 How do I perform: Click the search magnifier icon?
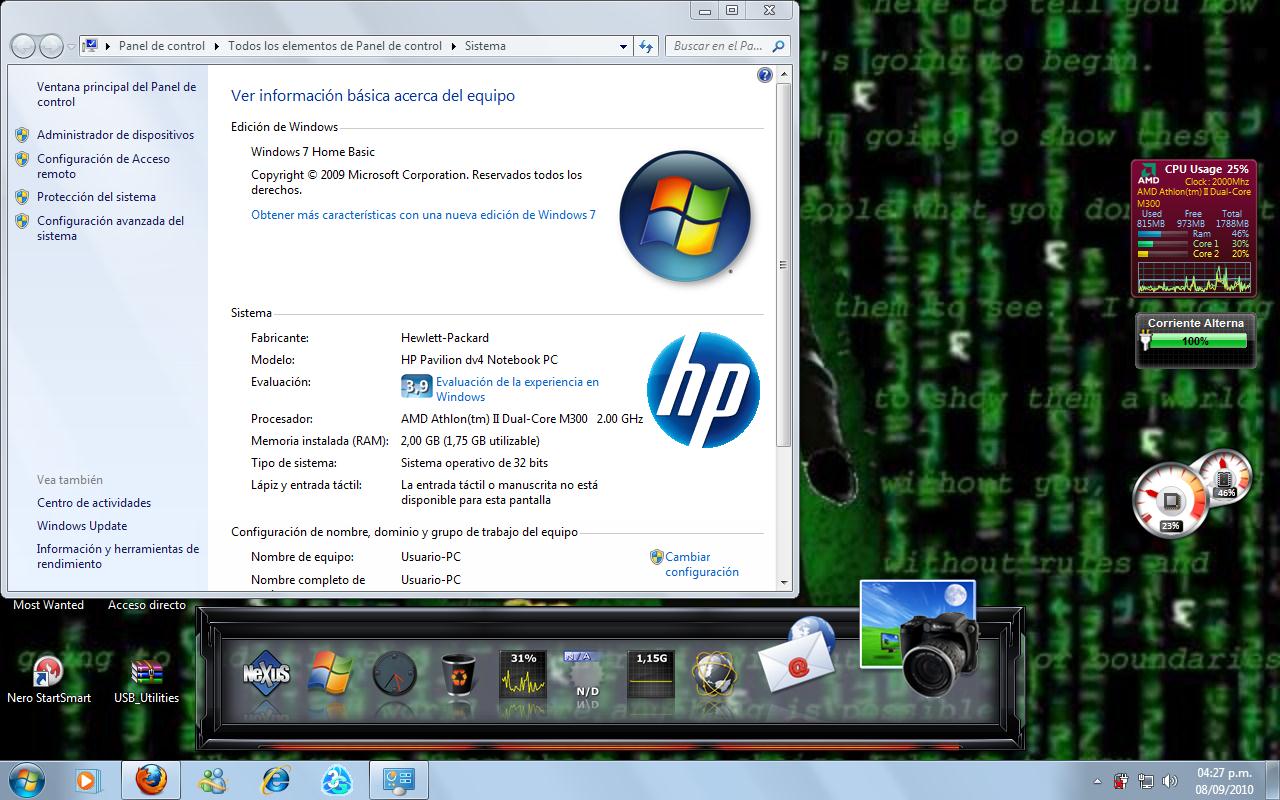click(778, 46)
